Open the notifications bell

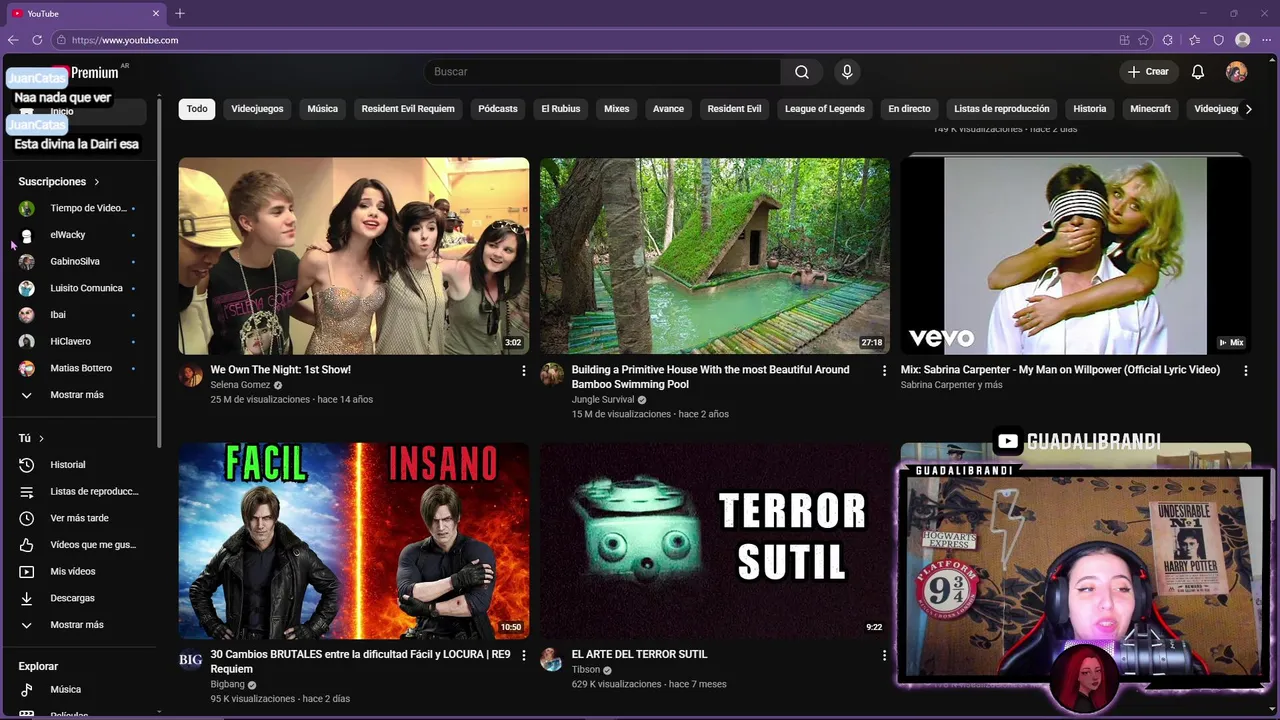[x=1198, y=72]
